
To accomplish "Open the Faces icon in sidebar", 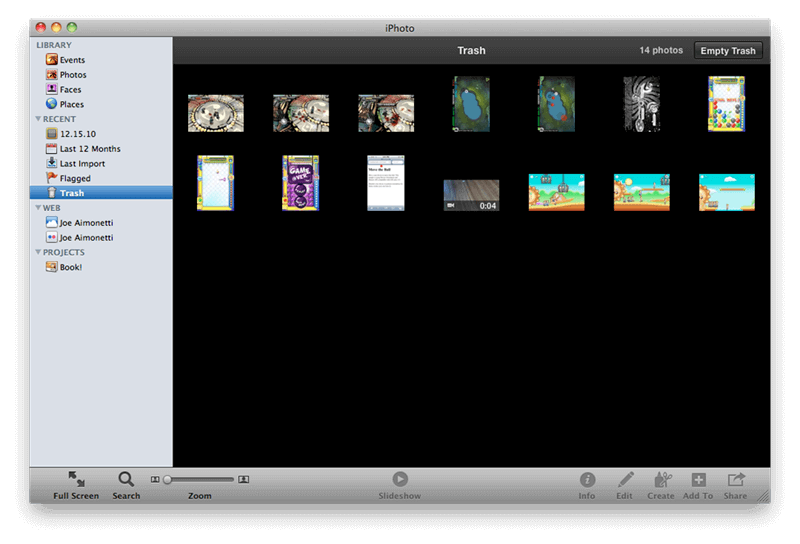I will [x=52, y=89].
